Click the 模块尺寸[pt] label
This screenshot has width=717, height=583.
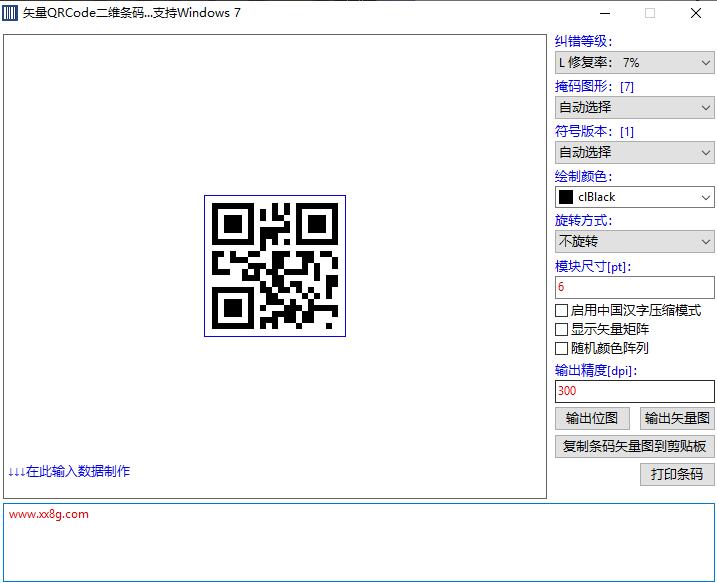click(593, 266)
